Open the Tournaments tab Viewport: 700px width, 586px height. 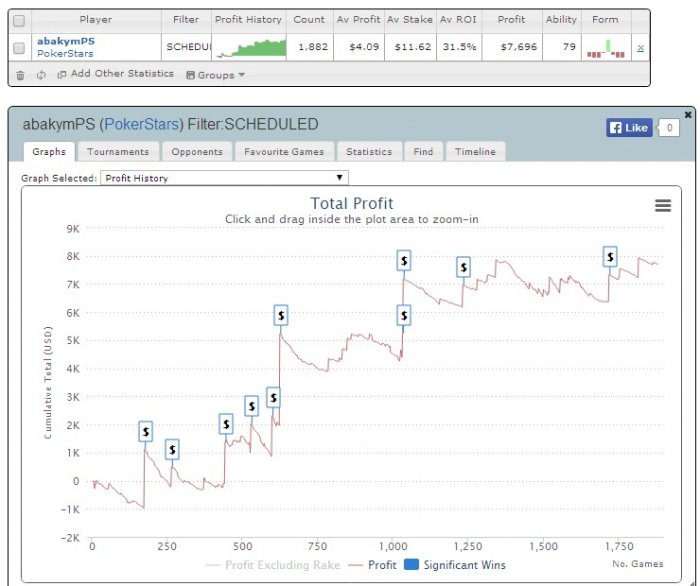118,152
